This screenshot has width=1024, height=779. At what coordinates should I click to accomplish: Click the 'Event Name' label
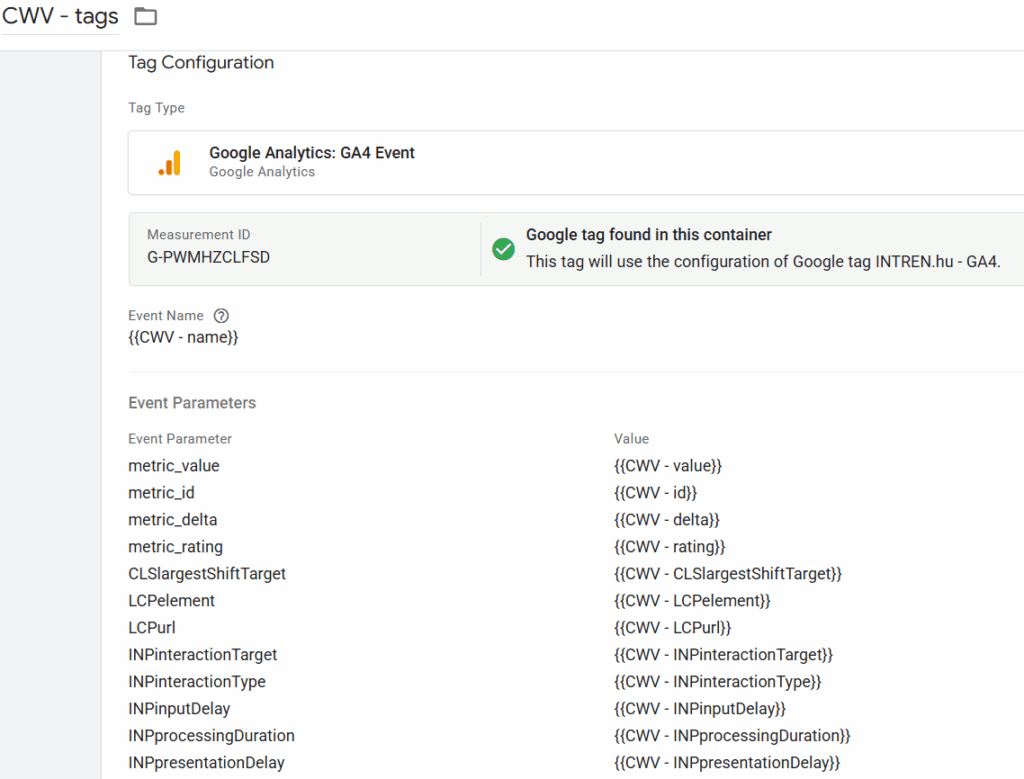(x=165, y=316)
